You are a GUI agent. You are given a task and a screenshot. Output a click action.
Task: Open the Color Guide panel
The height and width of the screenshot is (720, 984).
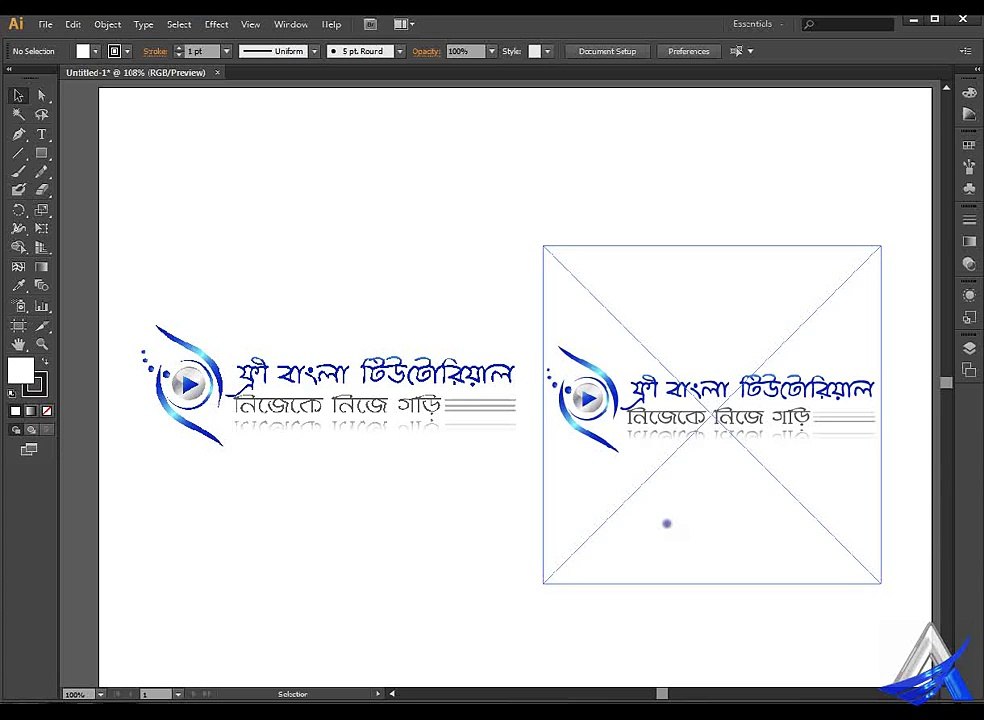[x=969, y=114]
